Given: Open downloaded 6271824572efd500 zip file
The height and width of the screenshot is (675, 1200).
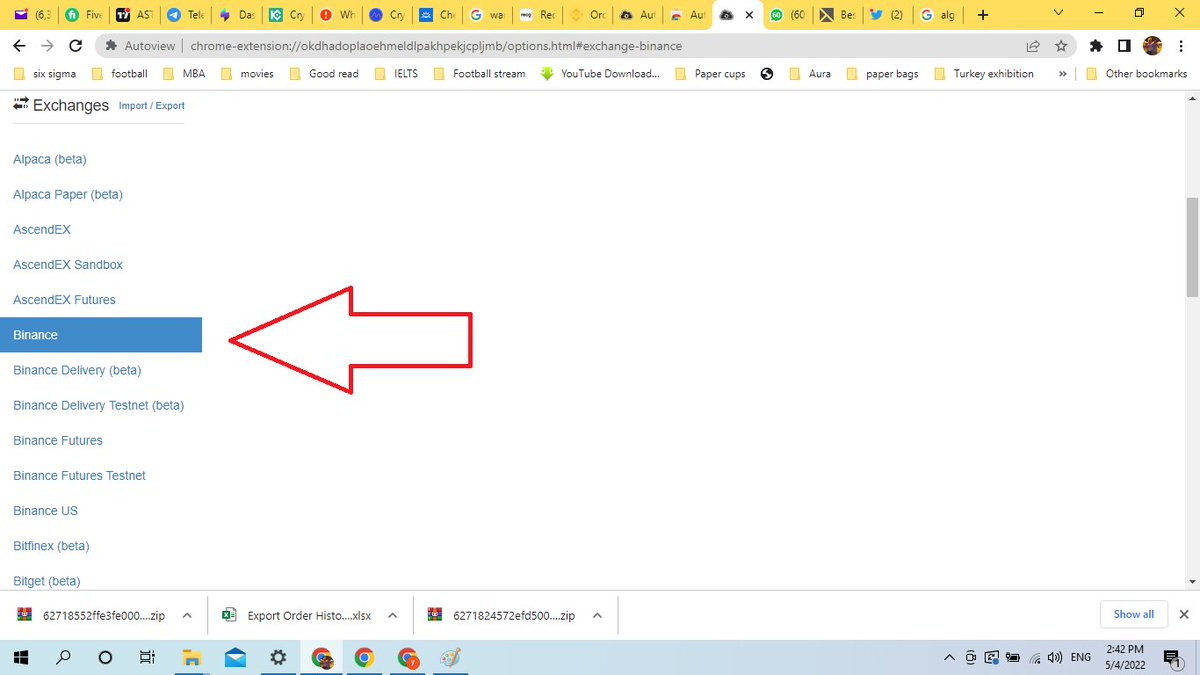Looking at the screenshot, I should coord(502,615).
